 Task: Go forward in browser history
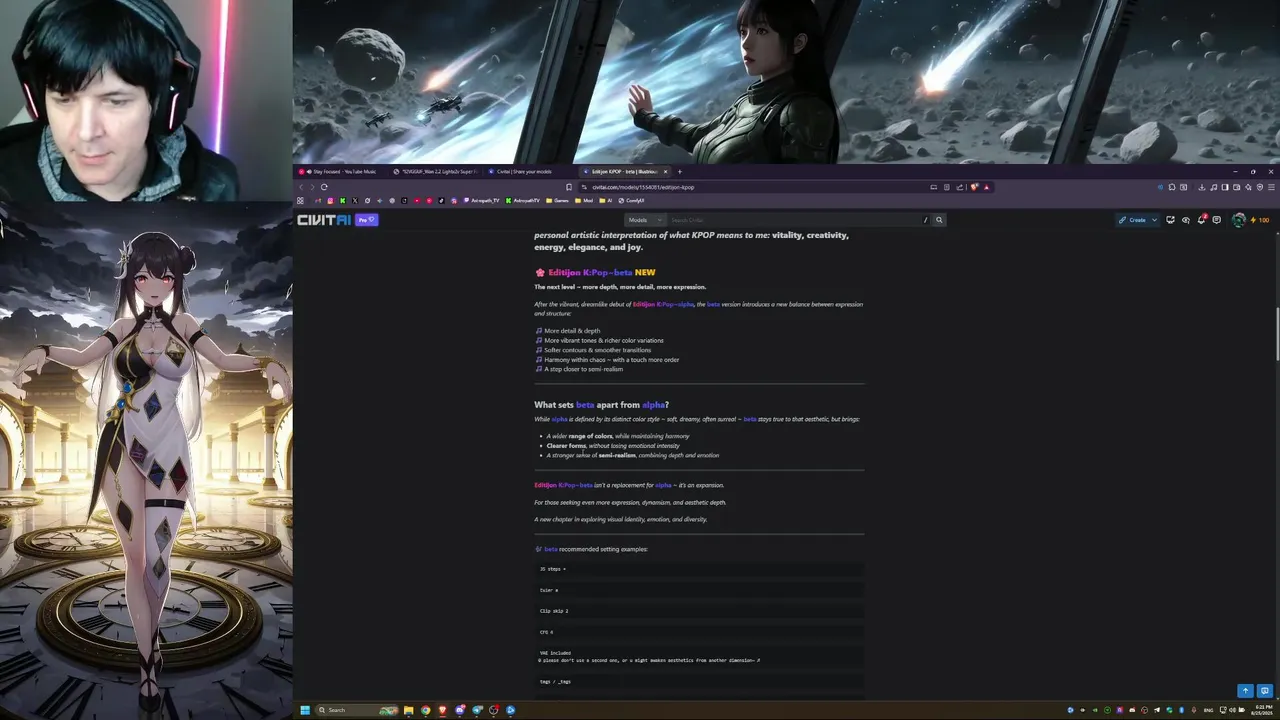312,187
